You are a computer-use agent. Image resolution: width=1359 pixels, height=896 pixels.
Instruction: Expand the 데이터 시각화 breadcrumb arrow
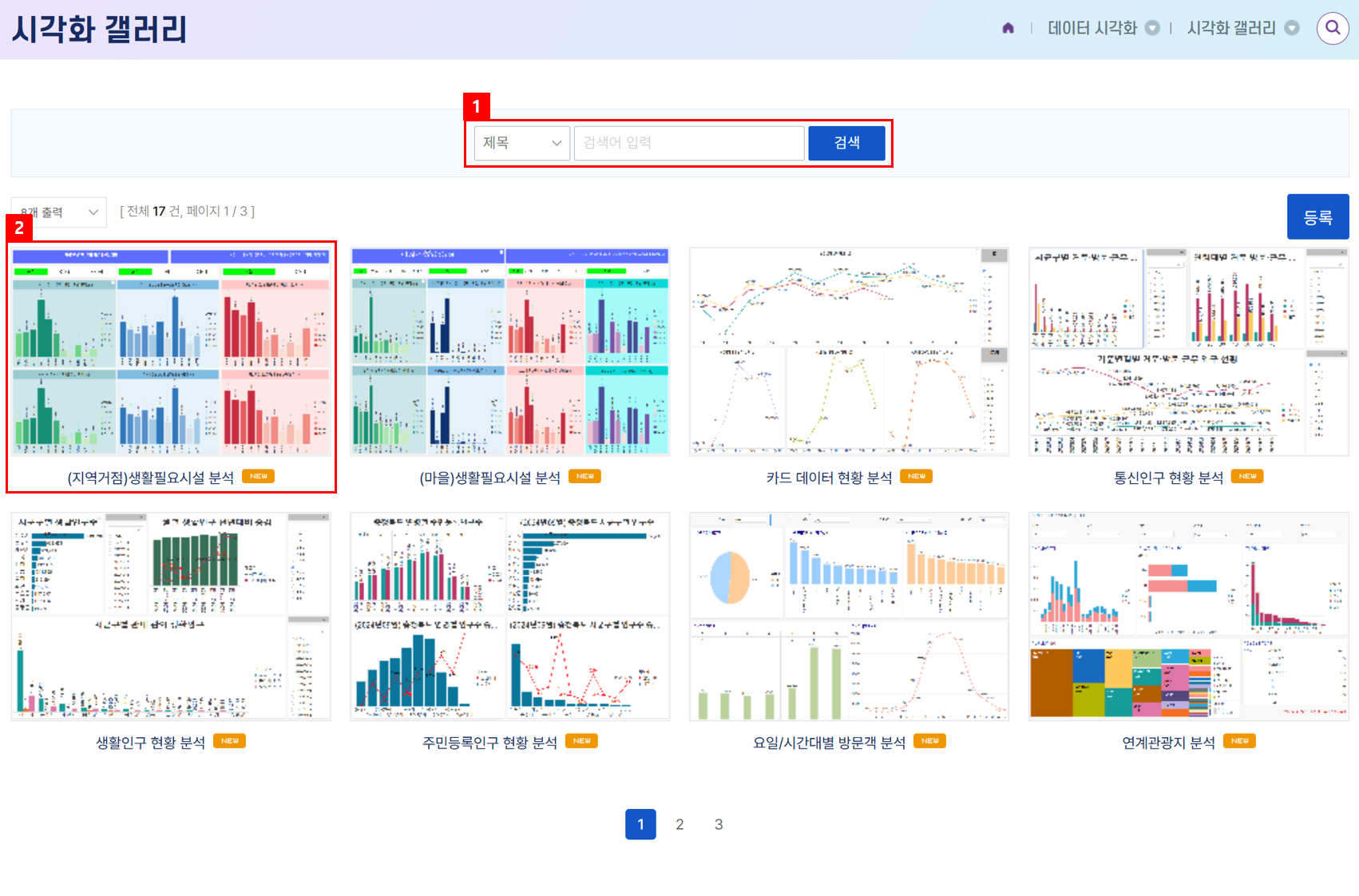[x=1152, y=28]
